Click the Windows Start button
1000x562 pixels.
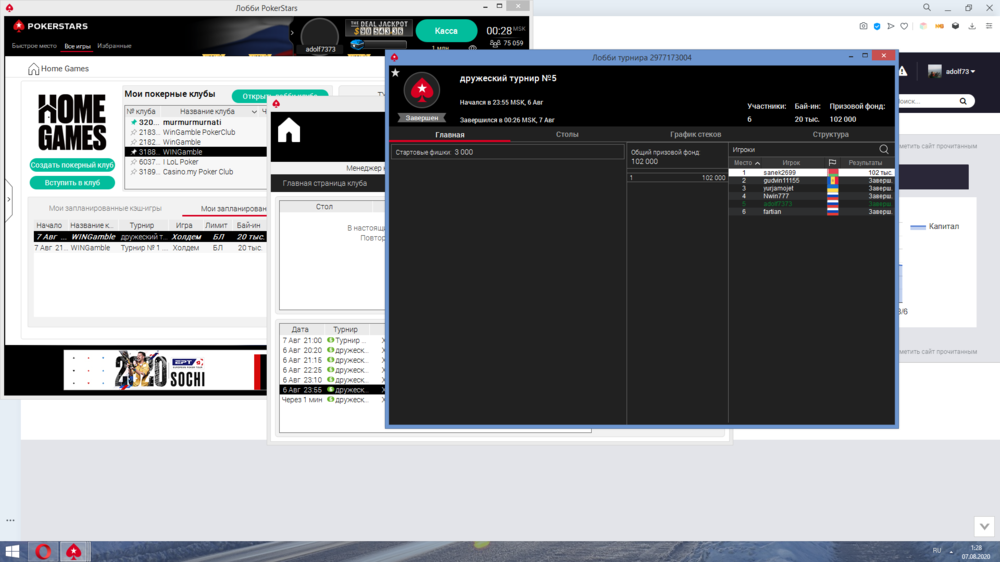[14, 551]
